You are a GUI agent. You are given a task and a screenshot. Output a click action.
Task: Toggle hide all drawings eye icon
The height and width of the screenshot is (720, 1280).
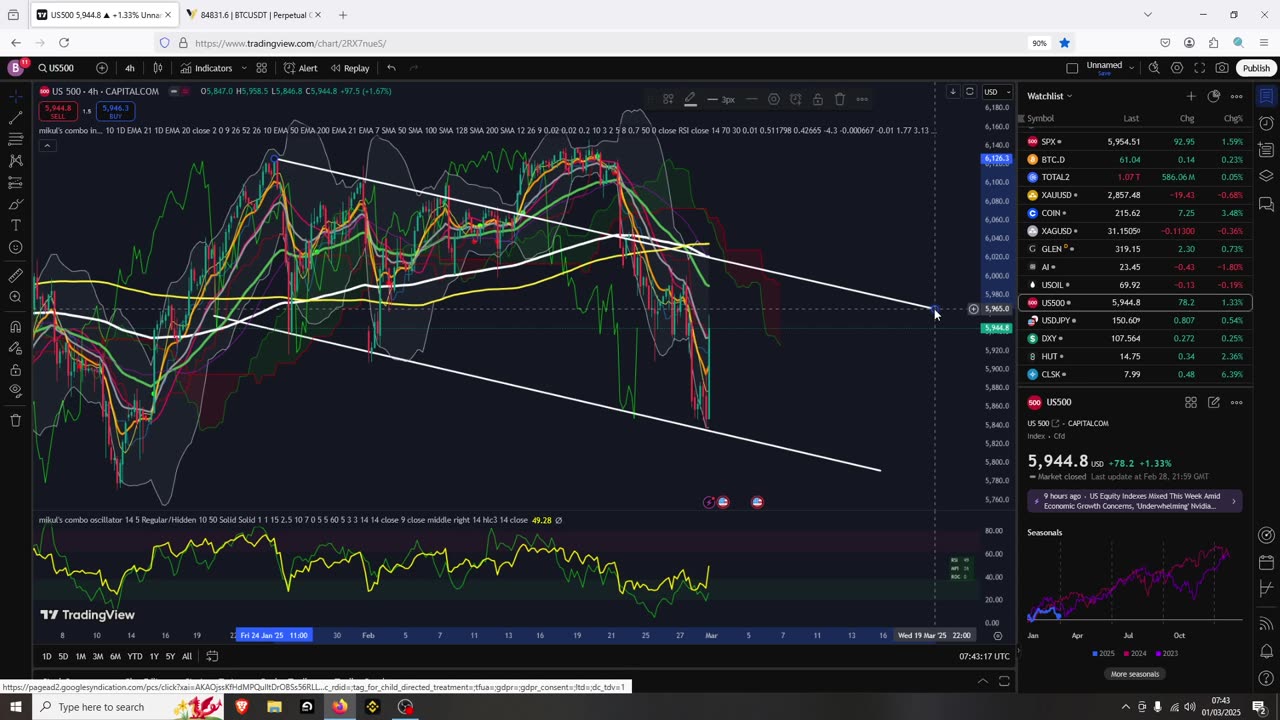point(16,391)
